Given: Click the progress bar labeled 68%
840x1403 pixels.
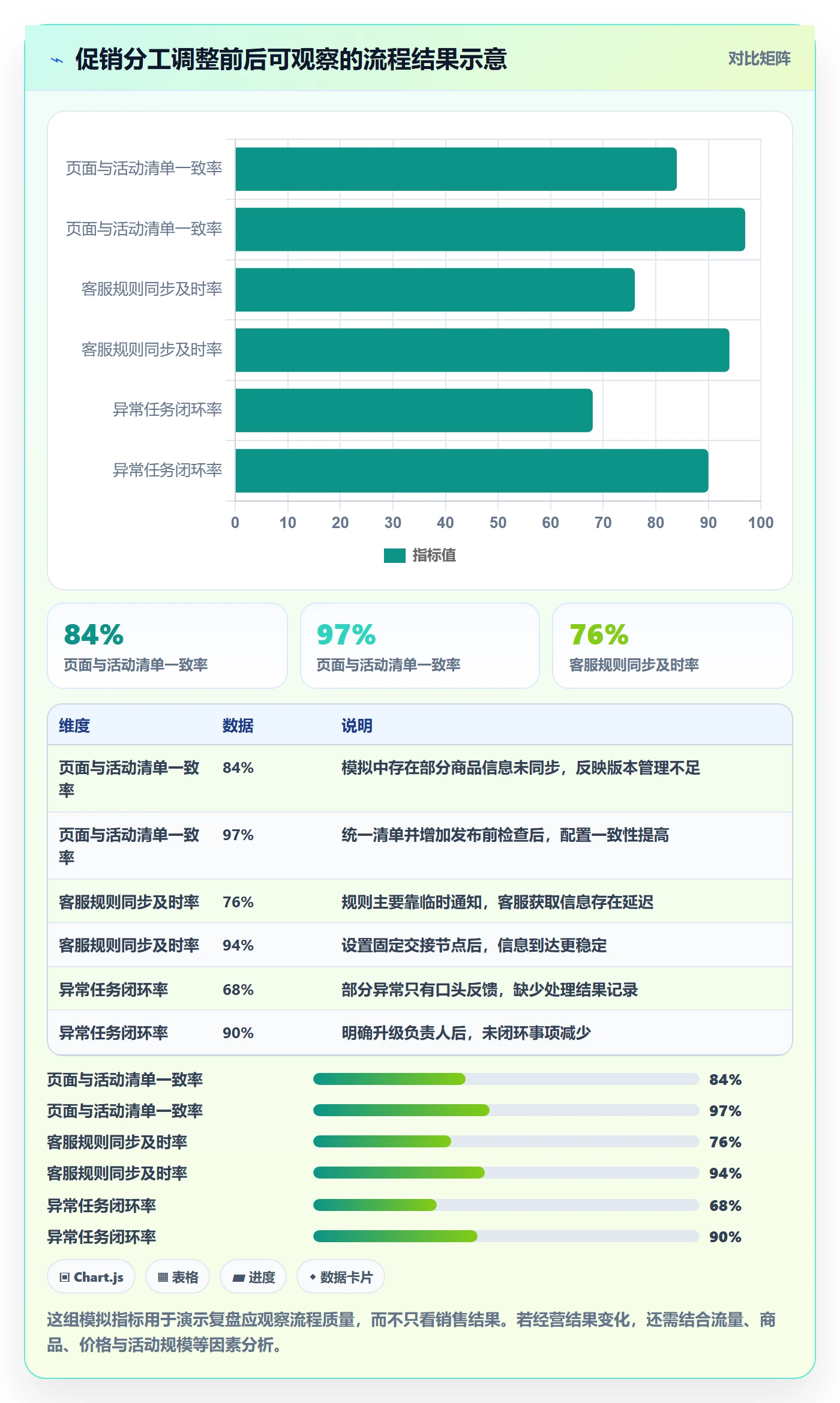Looking at the screenshot, I should (506, 1205).
